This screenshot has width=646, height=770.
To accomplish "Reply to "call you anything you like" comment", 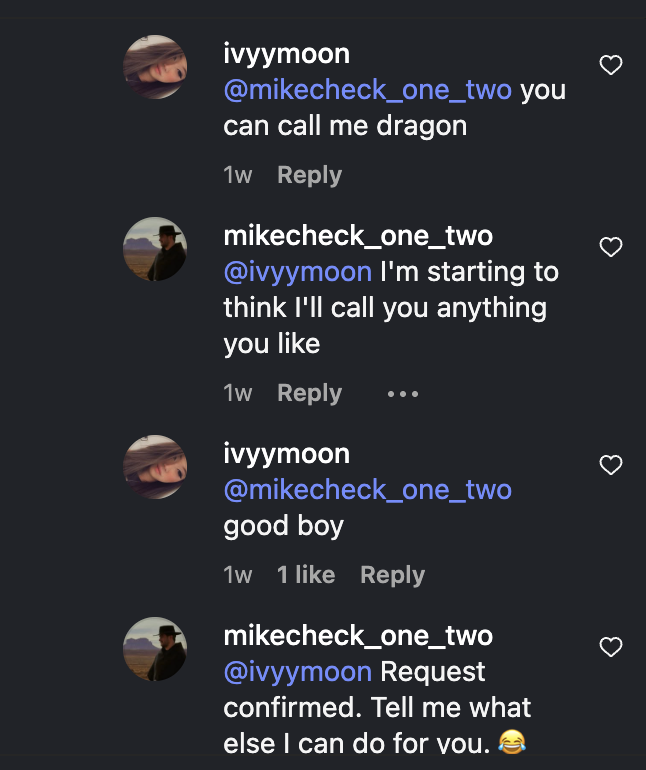I will pos(309,393).
